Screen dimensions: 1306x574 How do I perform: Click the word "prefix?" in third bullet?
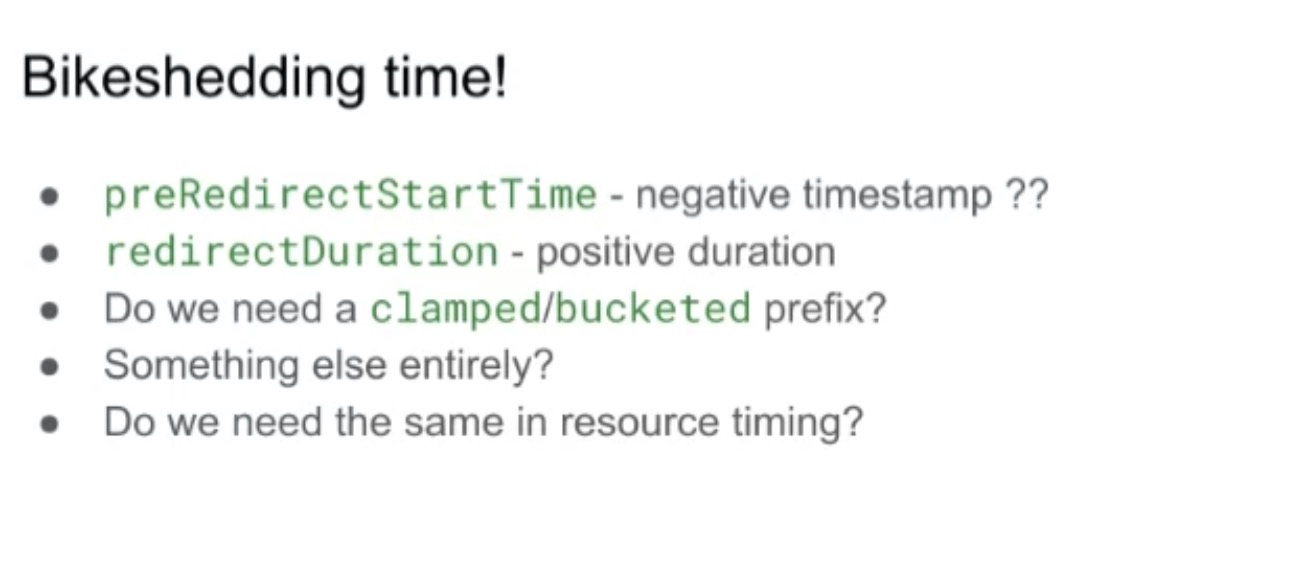point(825,310)
